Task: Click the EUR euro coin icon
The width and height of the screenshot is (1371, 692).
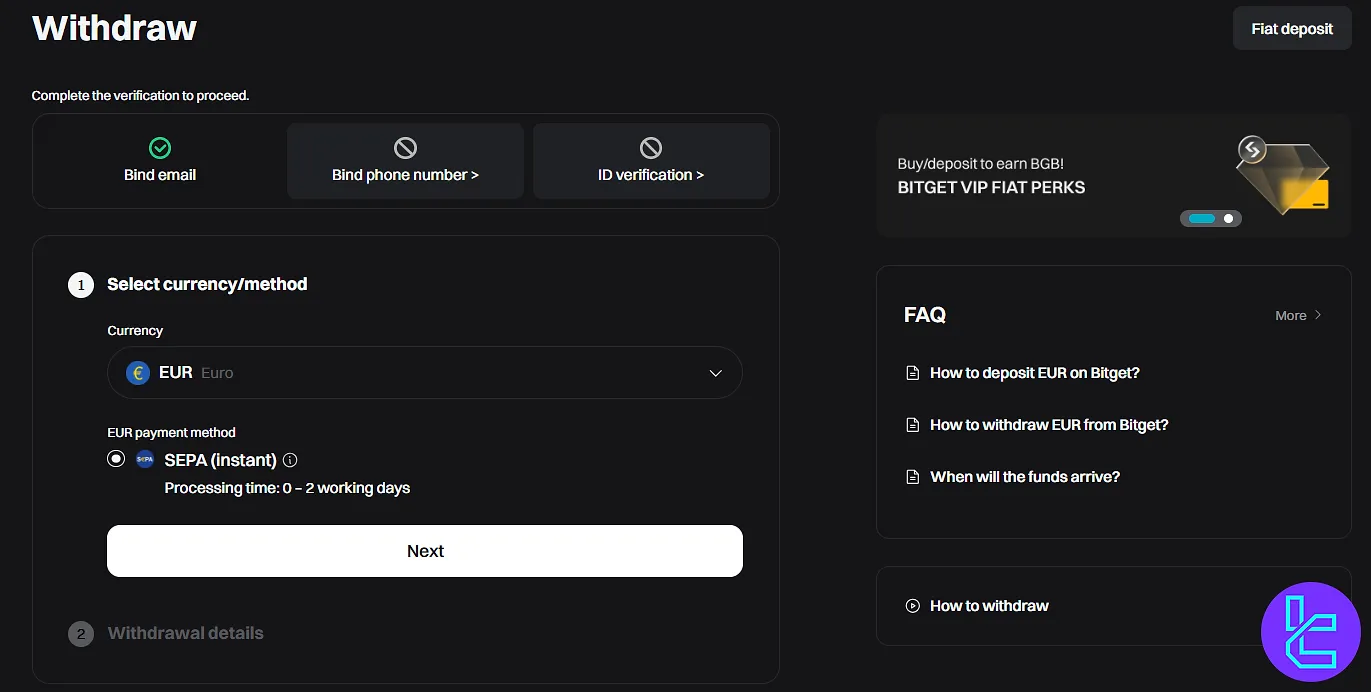Action: tap(138, 373)
